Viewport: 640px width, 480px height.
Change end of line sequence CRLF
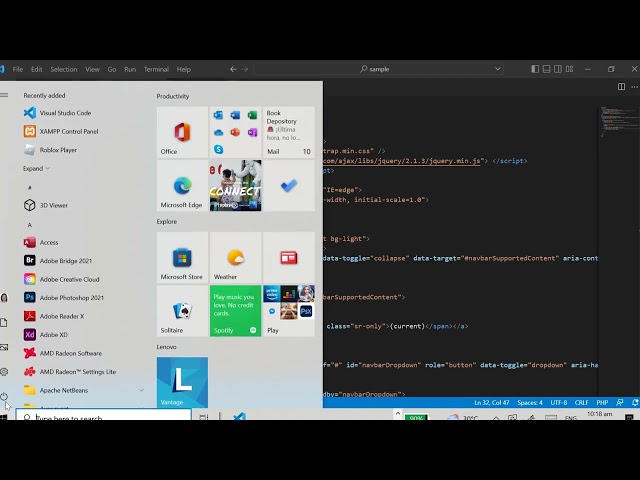[x=582, y=402]
